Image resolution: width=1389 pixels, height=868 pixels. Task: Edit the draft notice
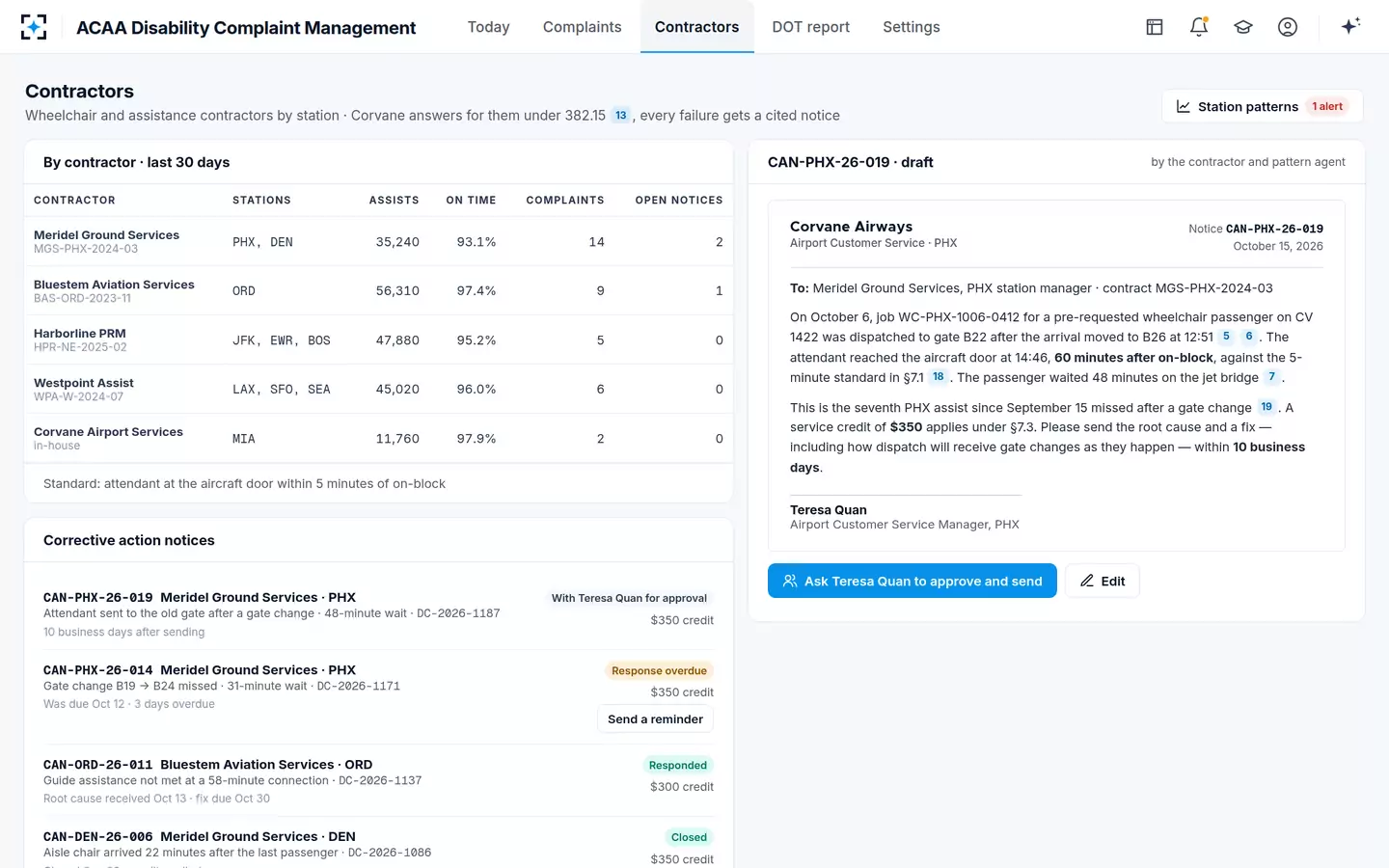click(1103, 581)
